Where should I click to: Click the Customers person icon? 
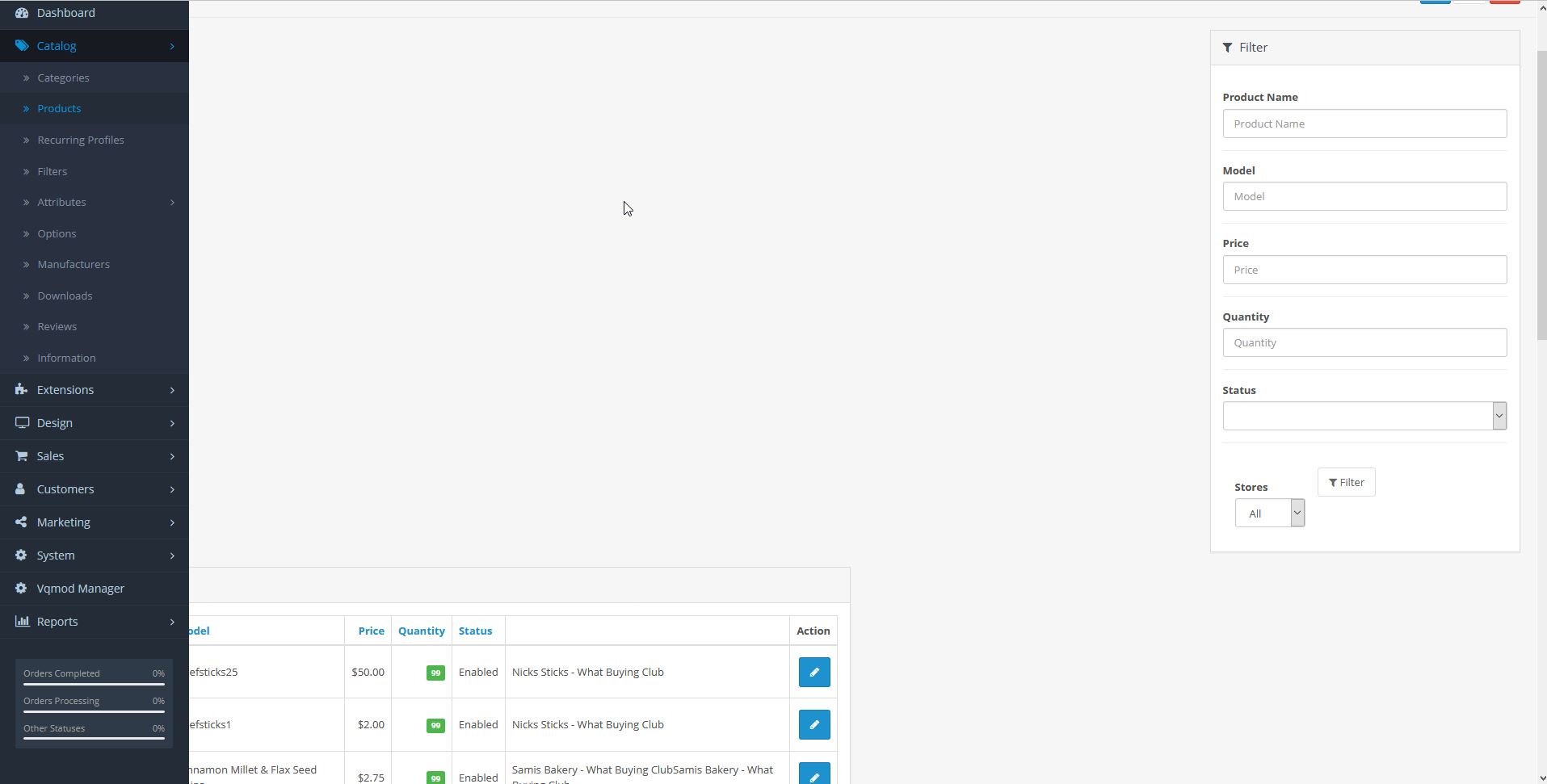tap(20, 489)
